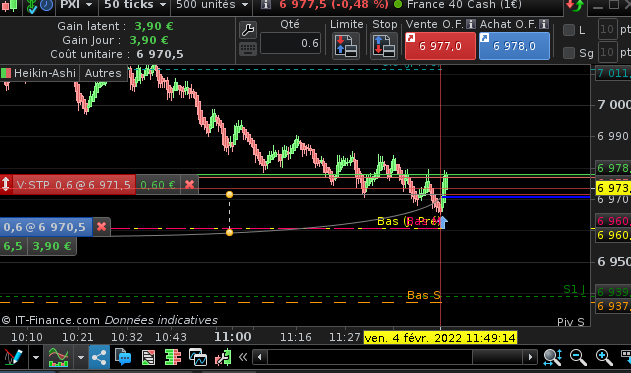Open the 50 ticks timeframe dropdown
Viewport: 631px width, 373px height.
click(x=135, y=5)
